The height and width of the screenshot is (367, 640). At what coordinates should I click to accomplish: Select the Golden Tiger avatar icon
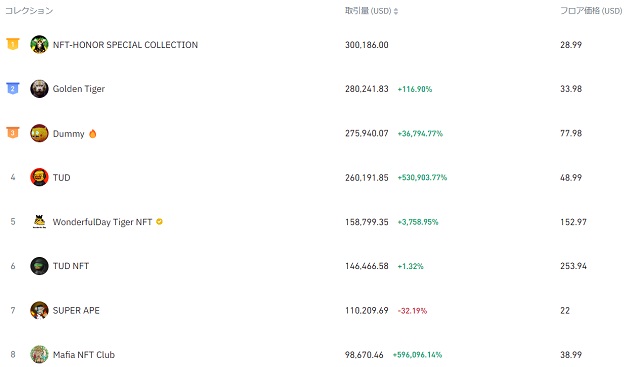click(x=39, y=89)
